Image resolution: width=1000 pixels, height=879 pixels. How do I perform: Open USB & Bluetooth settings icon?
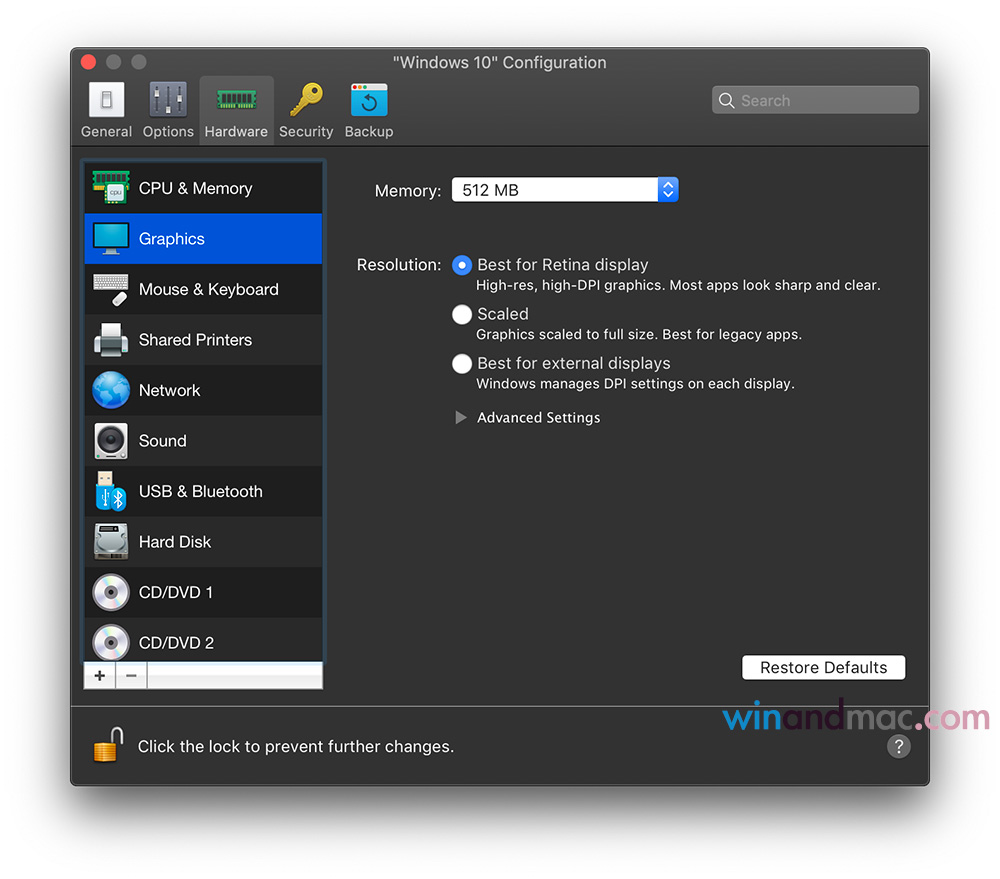click(x=111, y=492)
